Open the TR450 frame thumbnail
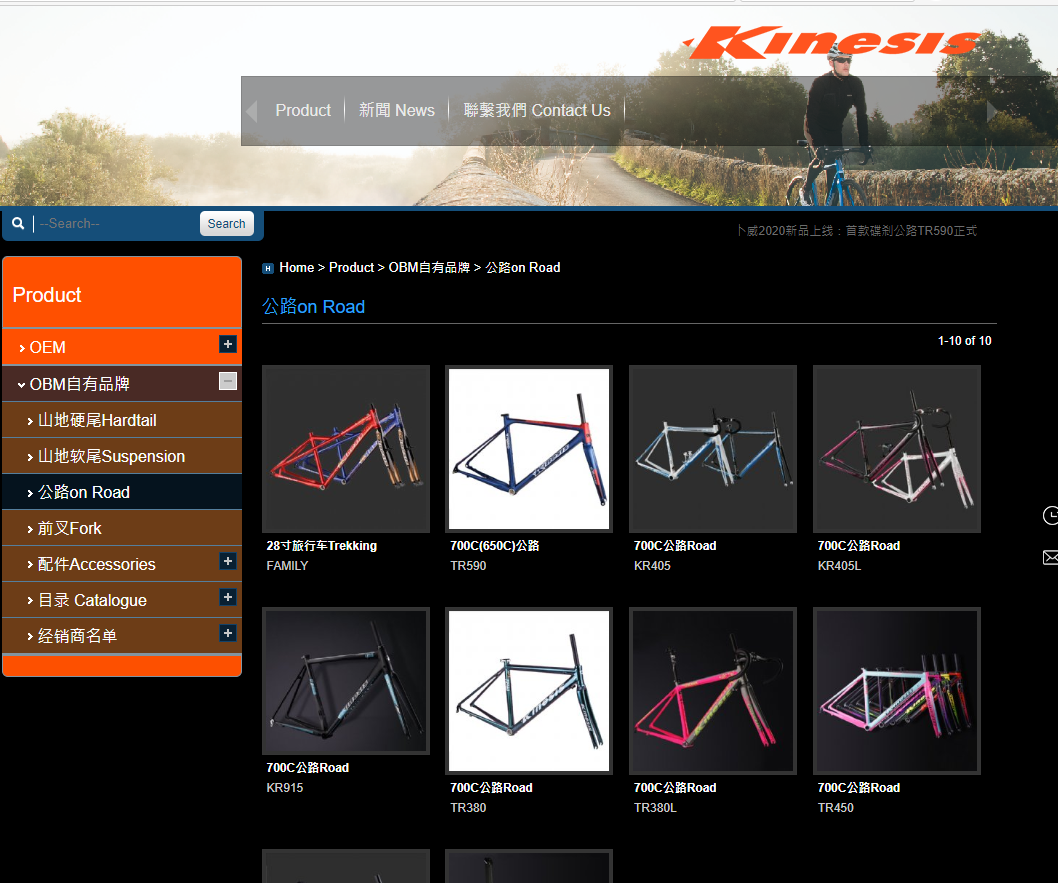Image resolution: width=1058 pixels, height=883 pixels. tap(897, 691)
